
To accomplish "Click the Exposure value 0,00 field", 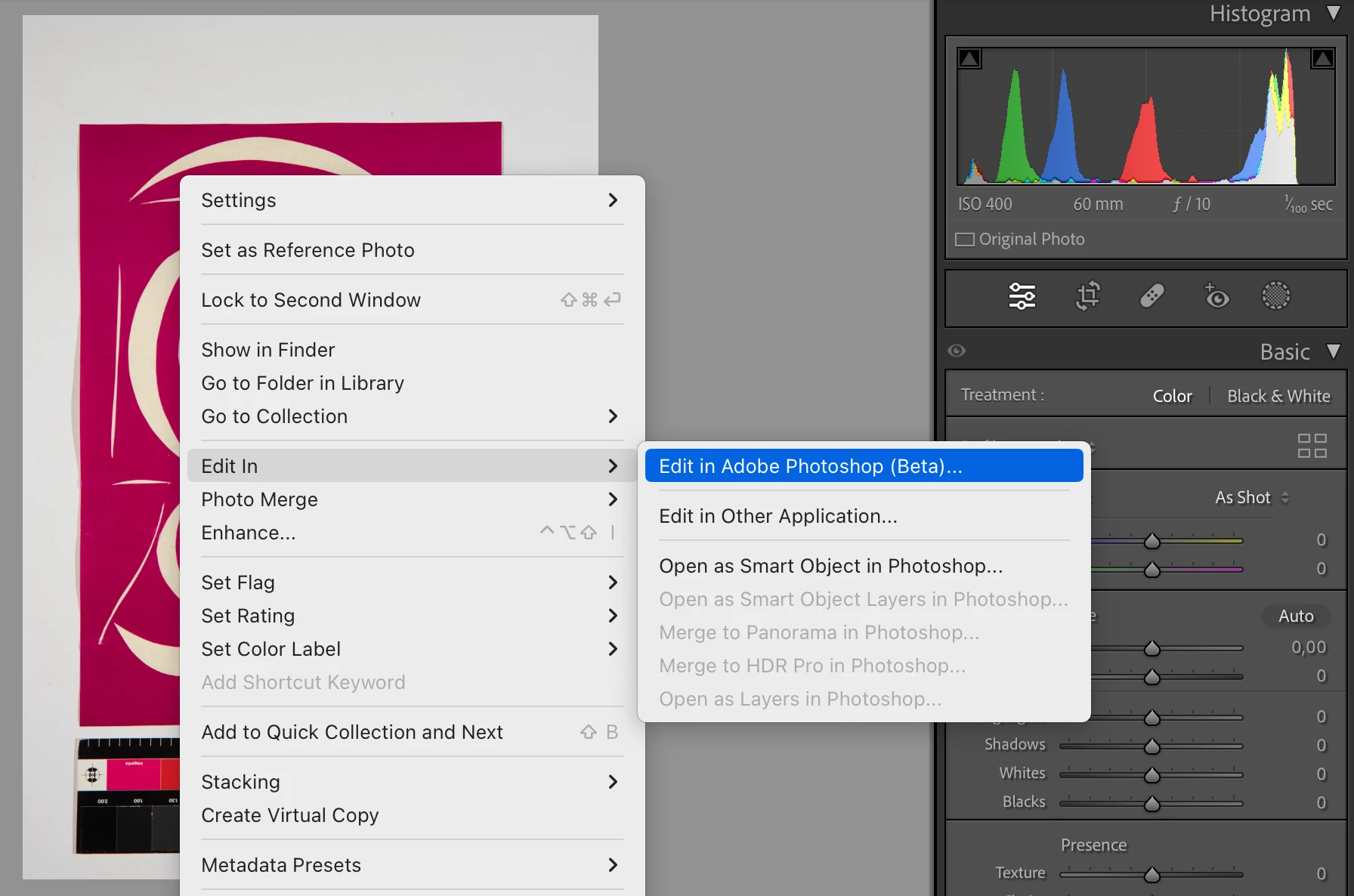I will (x=1309, y=647).
